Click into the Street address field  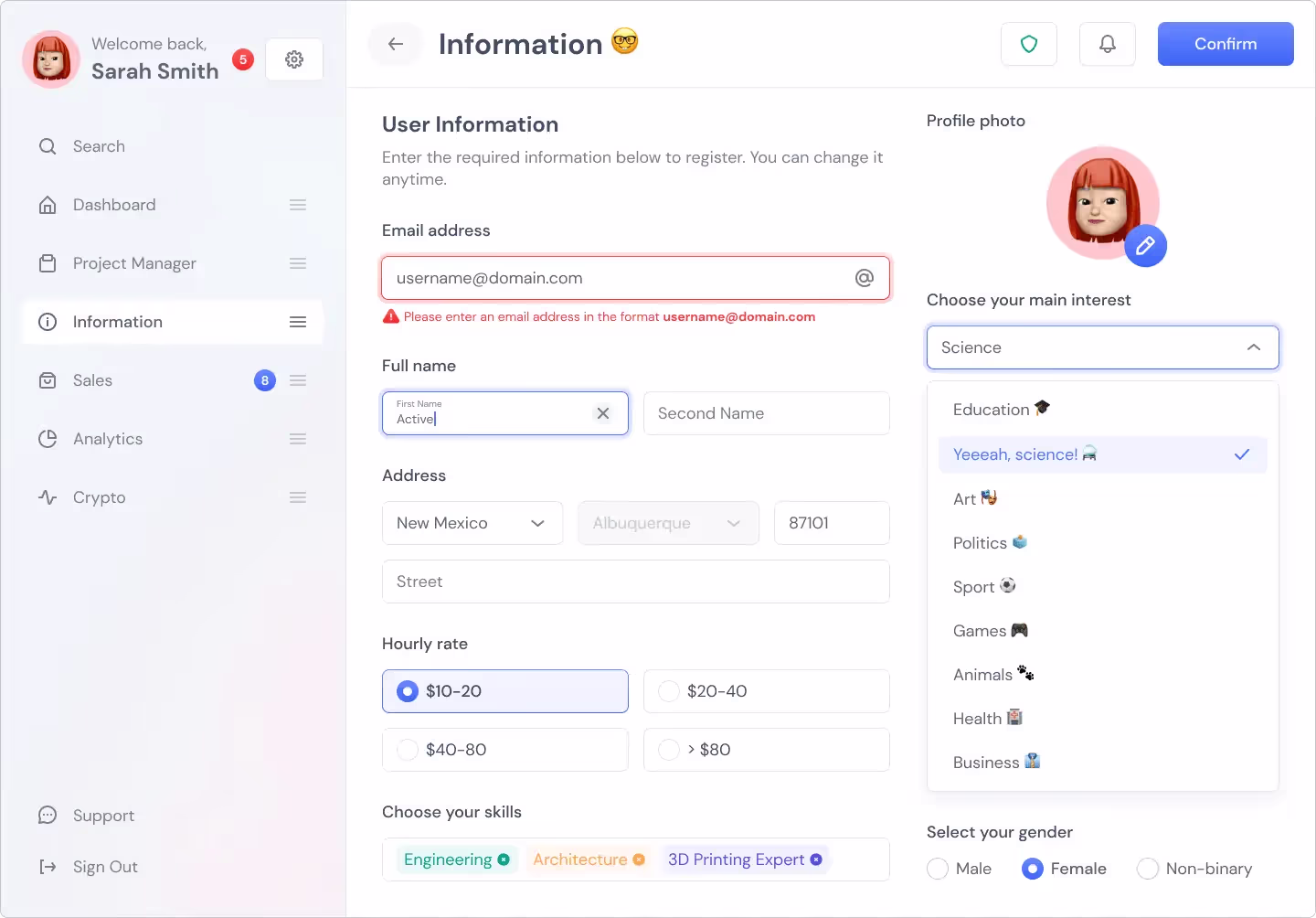(x=635, y=582)
